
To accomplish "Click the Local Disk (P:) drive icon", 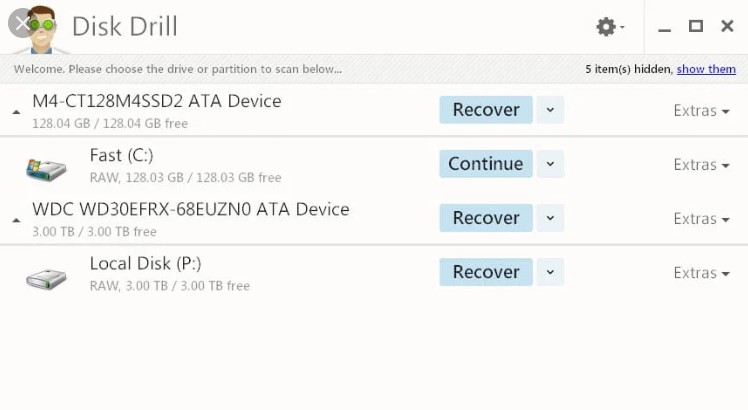I will pyautogui.click(x=46, y=276).
